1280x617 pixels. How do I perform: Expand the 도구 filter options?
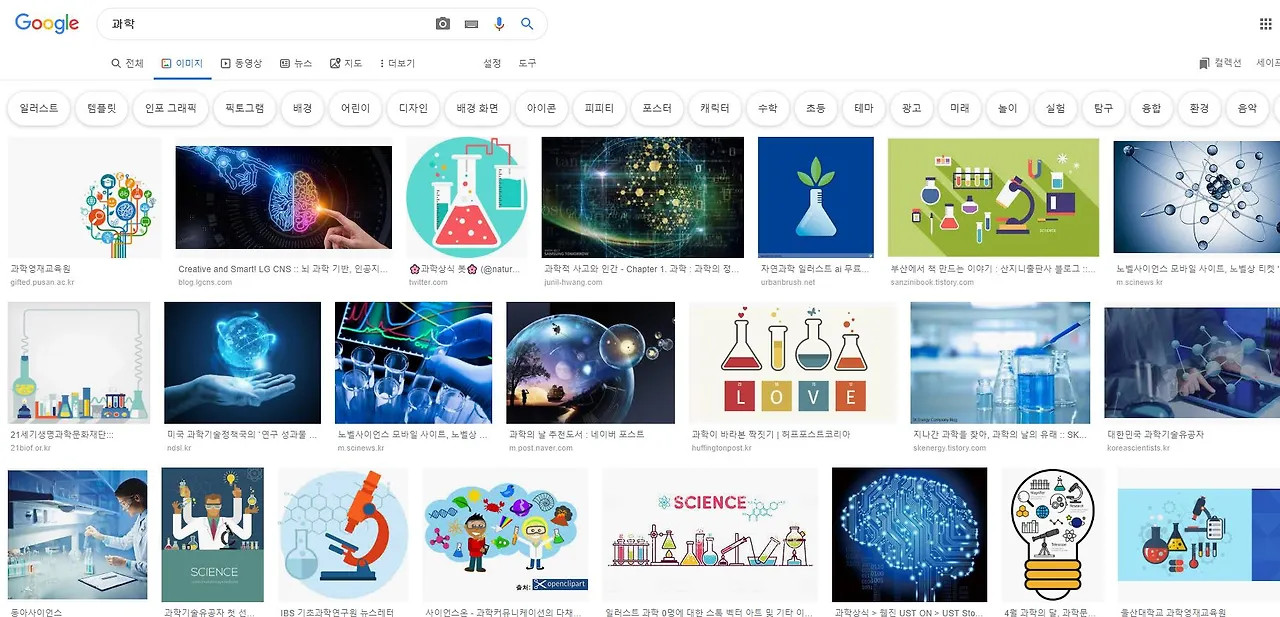click(x=527, y=63)
